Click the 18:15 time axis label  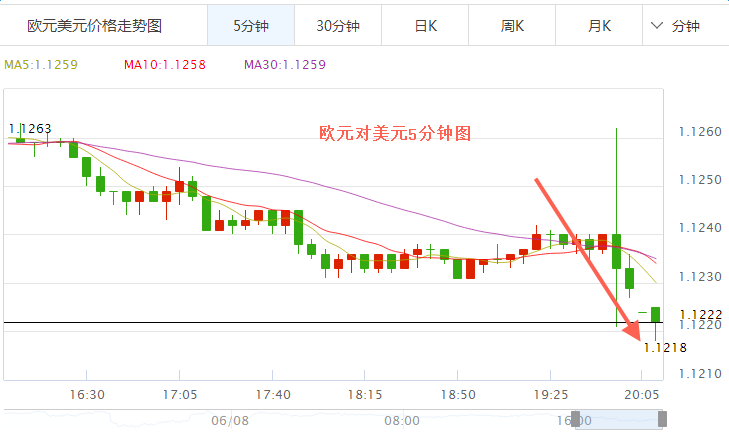[x=365, y=395]
